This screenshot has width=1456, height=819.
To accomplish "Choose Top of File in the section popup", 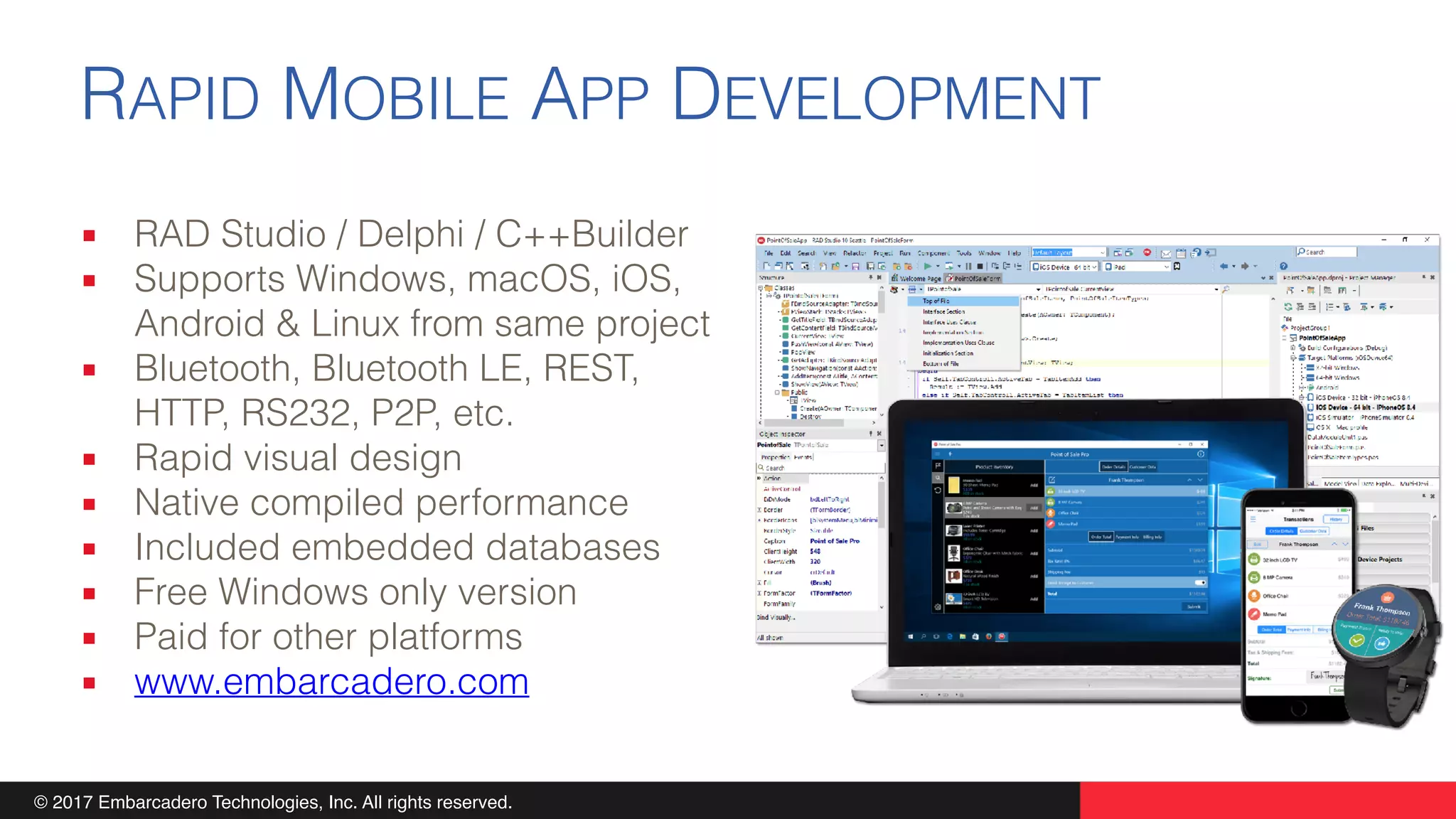I will [963, 301].
